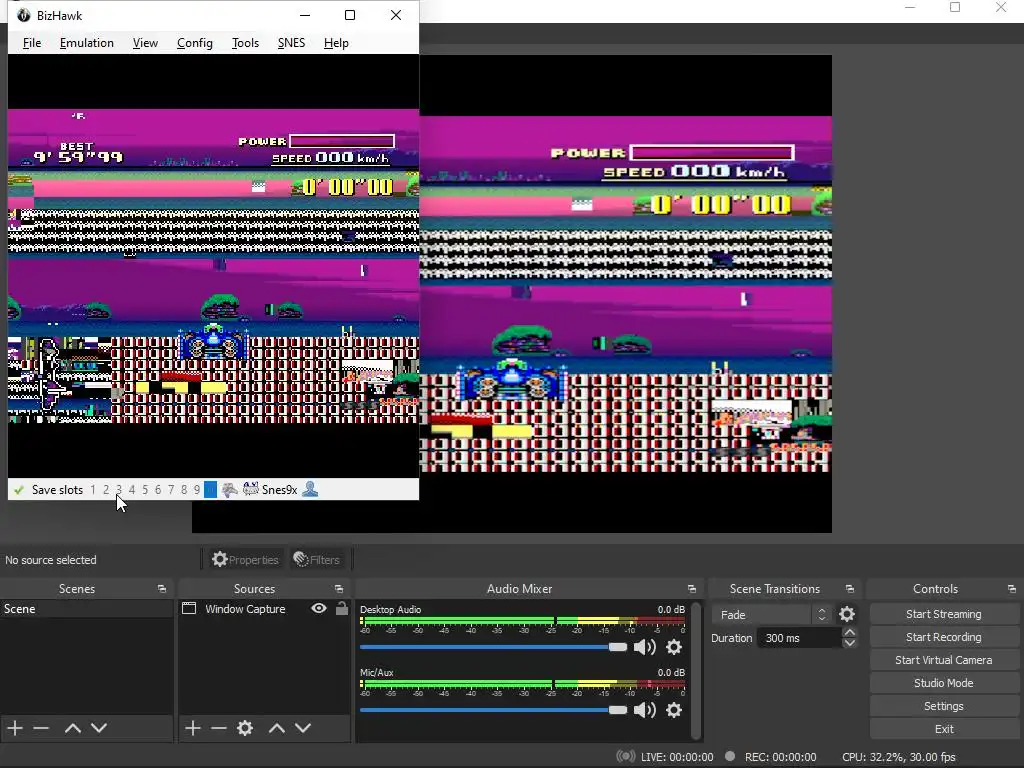Screen dimensions: 1024x768
Task: Remove the selected scene with minus icon
Action: [41, 728]
